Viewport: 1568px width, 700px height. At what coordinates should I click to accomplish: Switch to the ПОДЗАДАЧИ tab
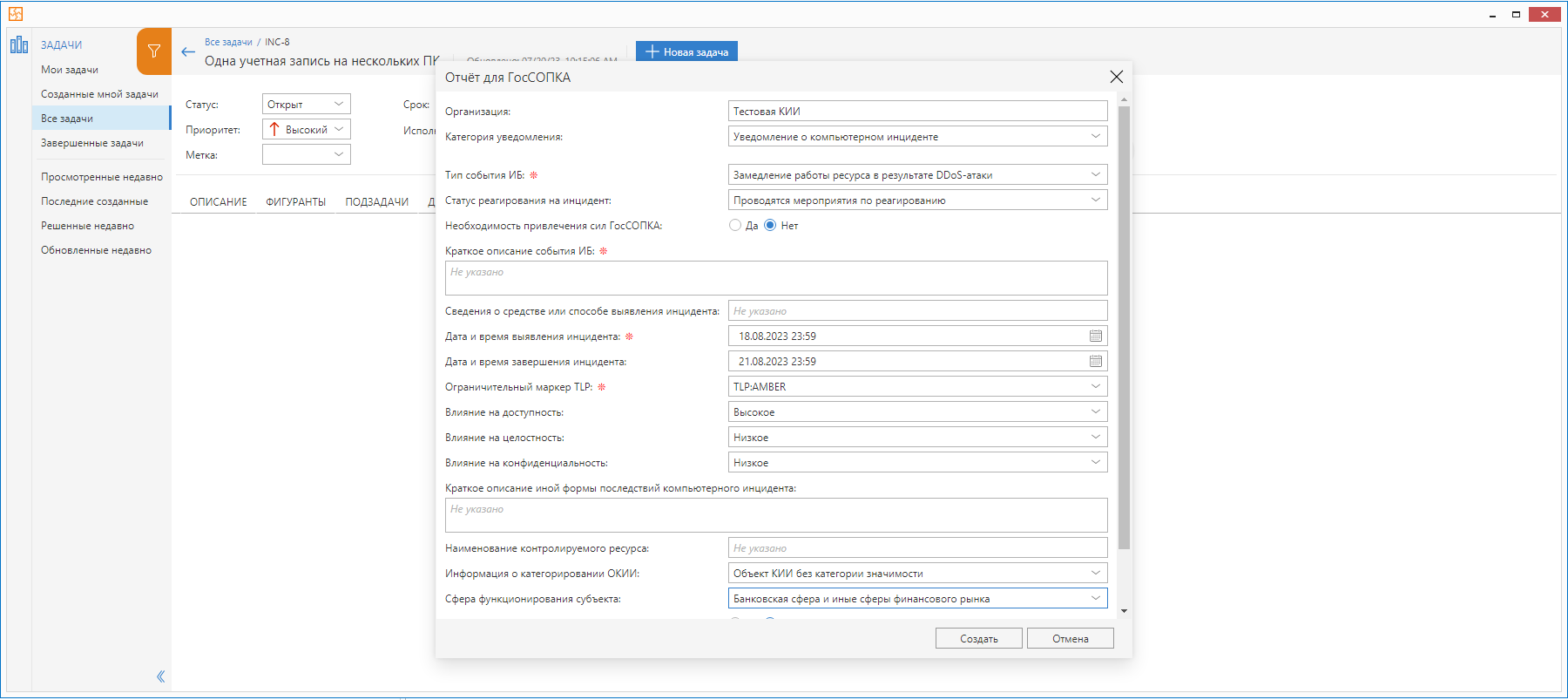pos(377,201)
